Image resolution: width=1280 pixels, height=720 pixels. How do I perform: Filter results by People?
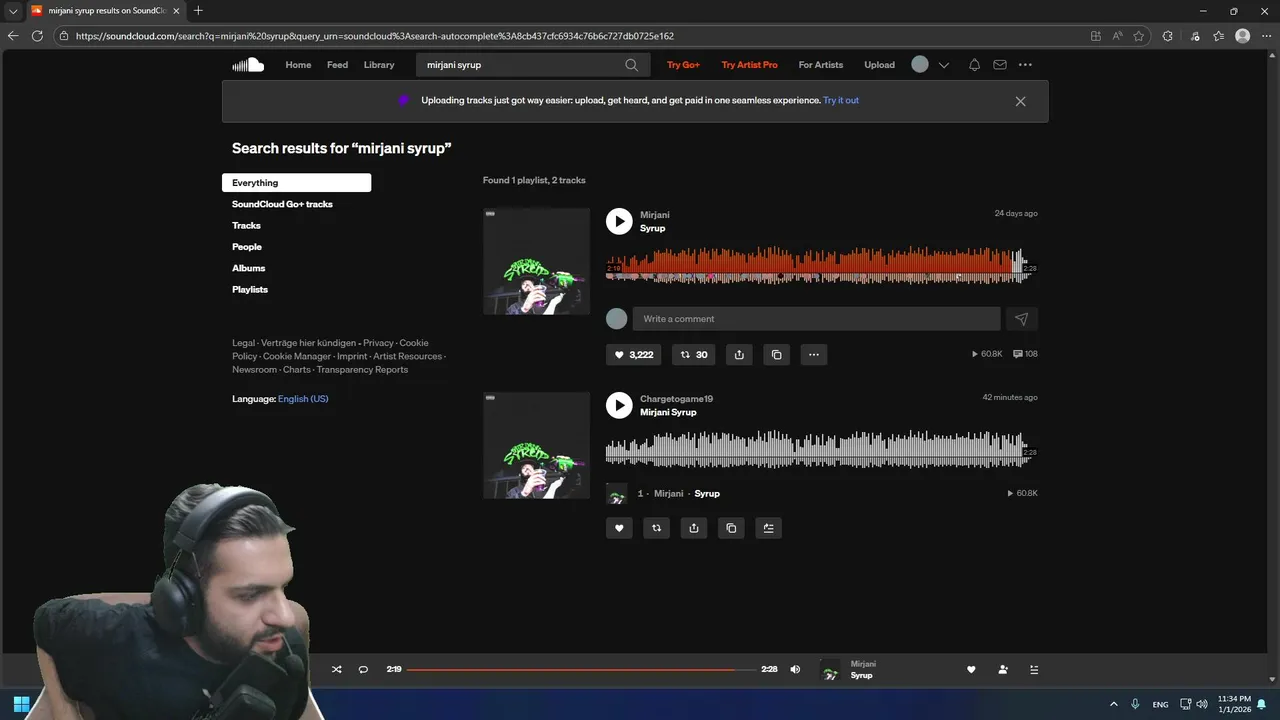click(x=247, y=247)
